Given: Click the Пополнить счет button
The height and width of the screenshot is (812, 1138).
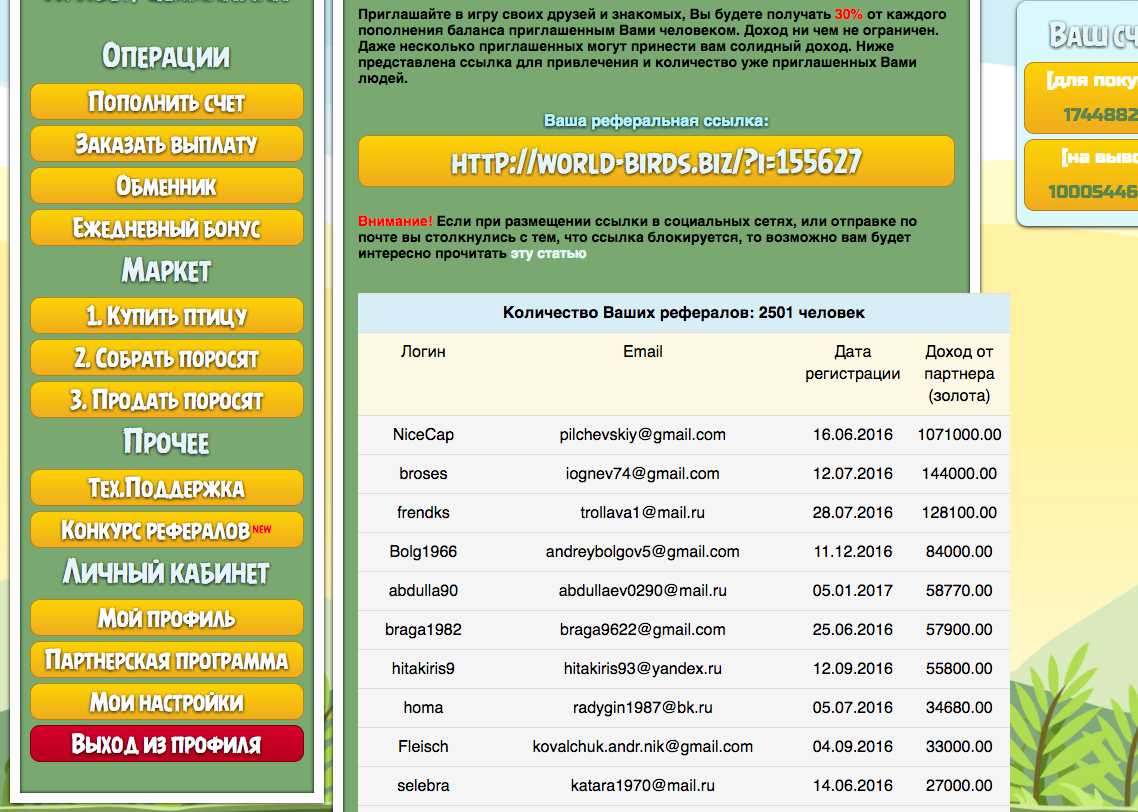Looking at the screenshot, I should click(167, 102).
